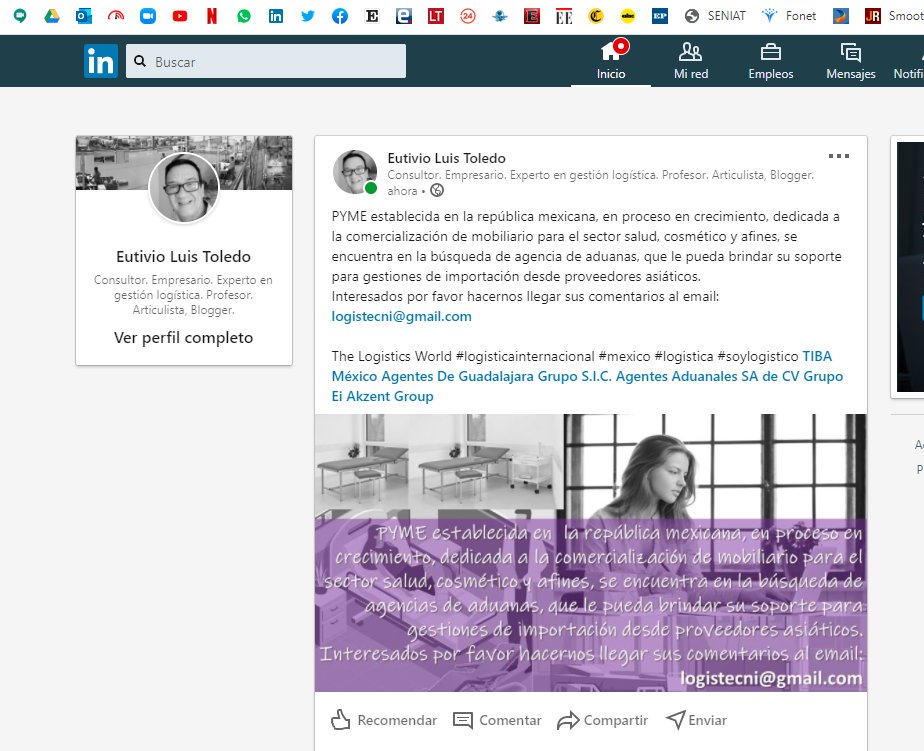Click the Recomendar button
This screenshot has width=924, height=751.
[x=384, y=720]
